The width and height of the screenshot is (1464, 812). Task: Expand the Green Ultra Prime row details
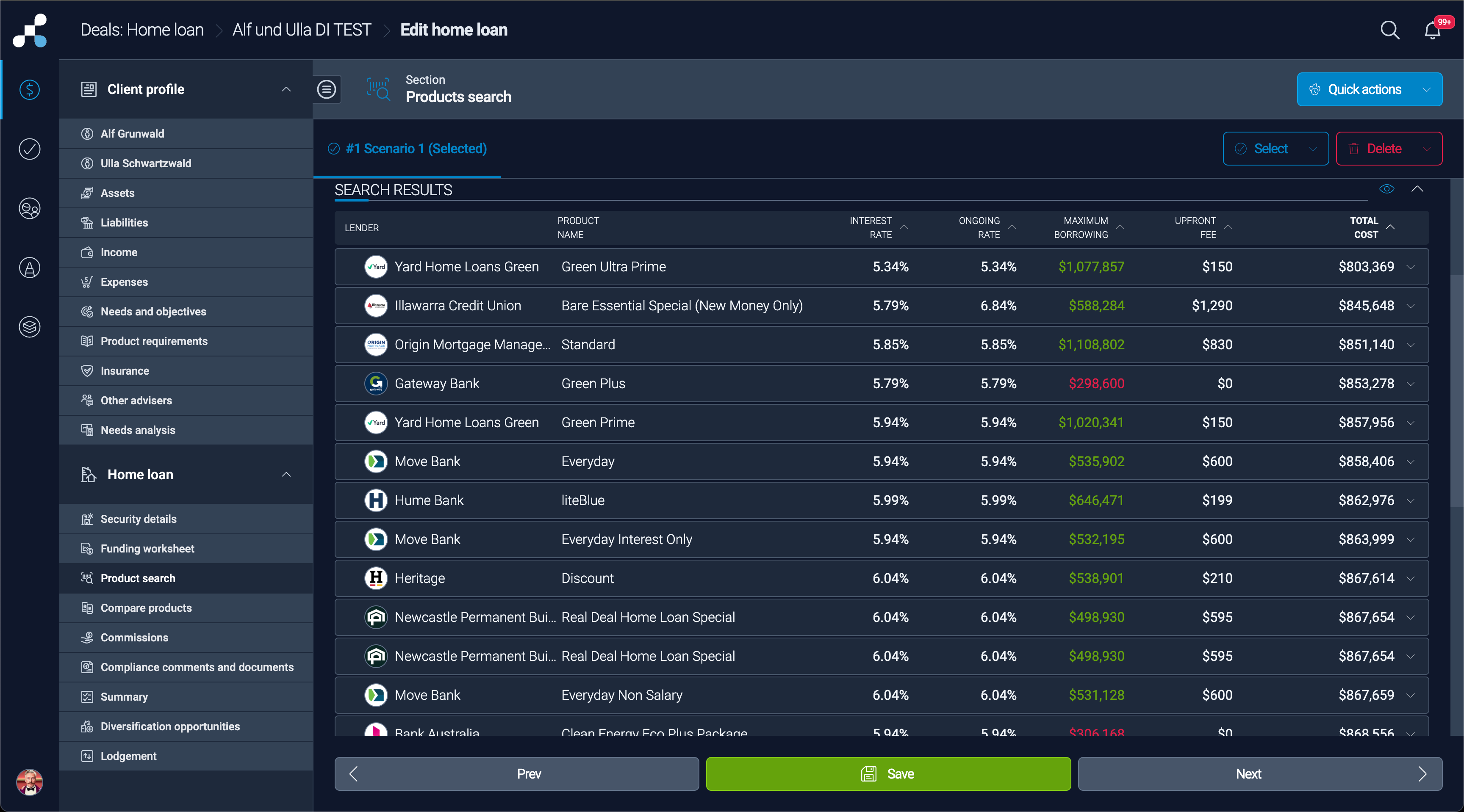[1411, 267]
